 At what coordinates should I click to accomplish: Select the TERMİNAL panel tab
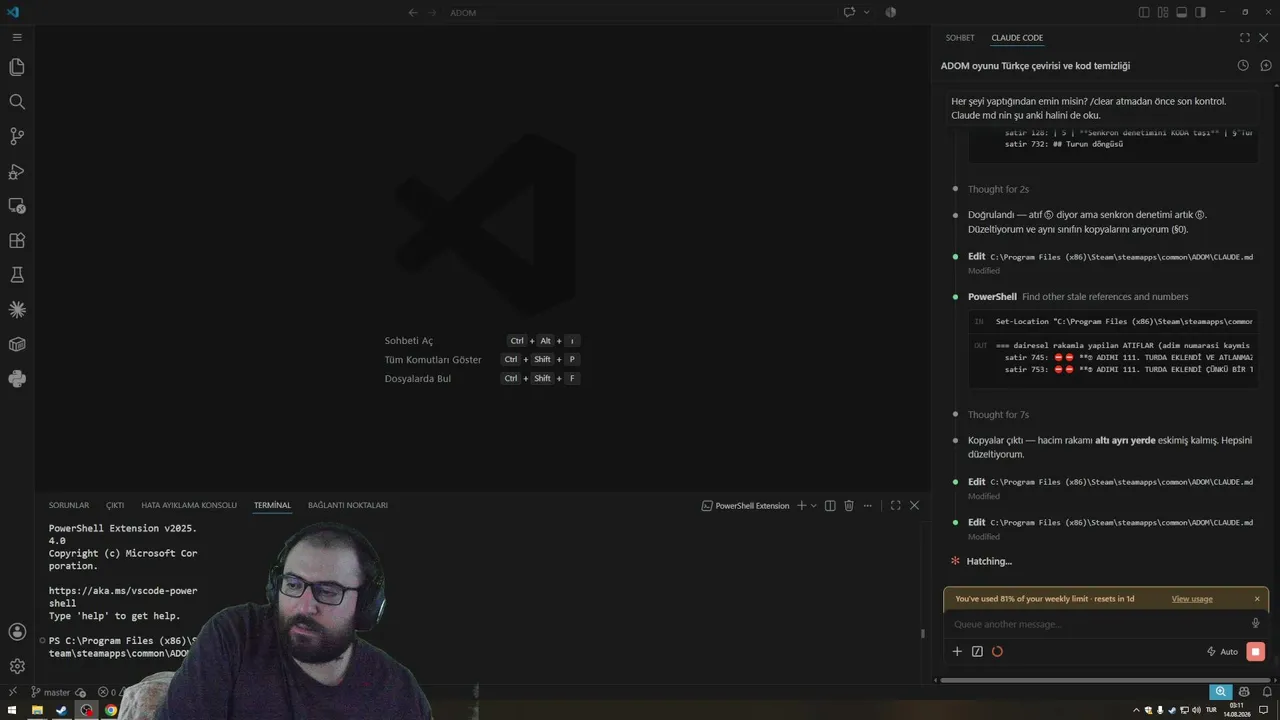(272, 506)
